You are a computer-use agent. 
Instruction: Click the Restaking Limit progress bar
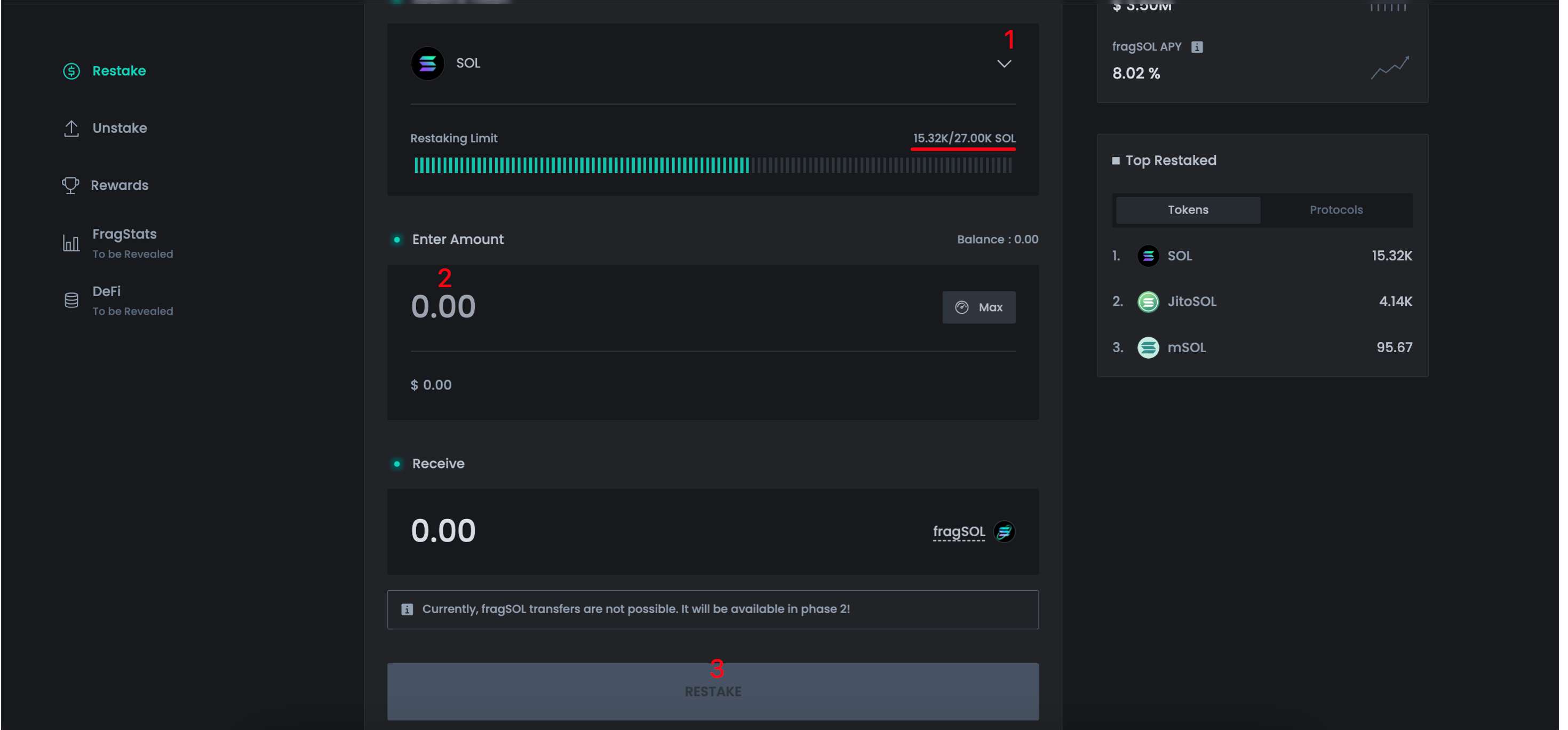pos(712,165)
